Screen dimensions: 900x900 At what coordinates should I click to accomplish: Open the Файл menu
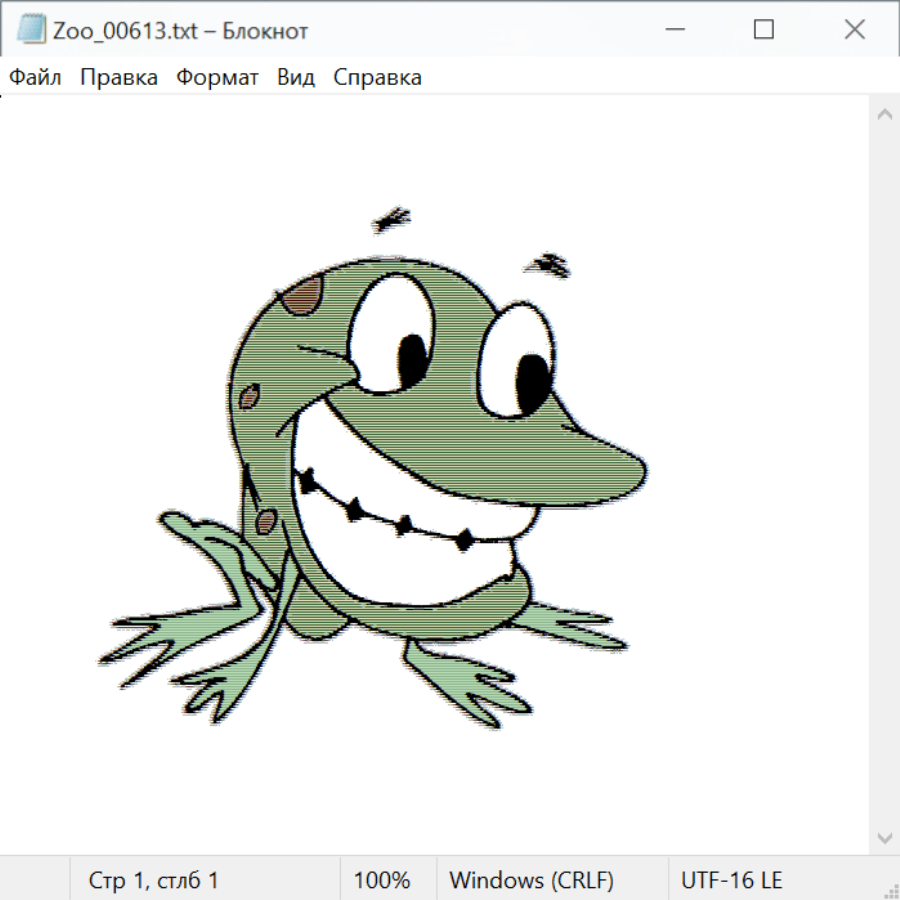click(36, 78)
